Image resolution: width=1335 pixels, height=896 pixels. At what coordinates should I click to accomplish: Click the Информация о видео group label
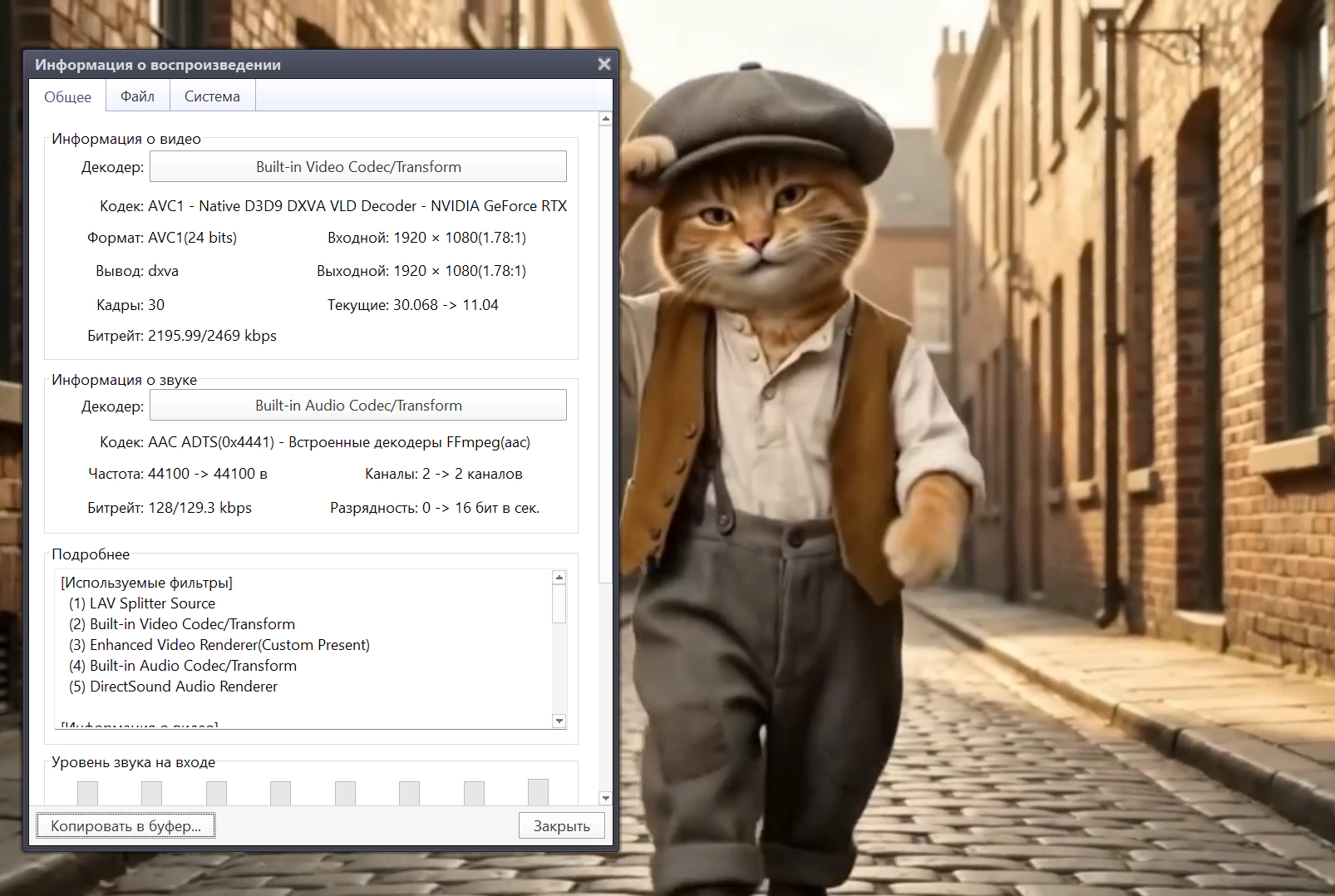point(126,139)
